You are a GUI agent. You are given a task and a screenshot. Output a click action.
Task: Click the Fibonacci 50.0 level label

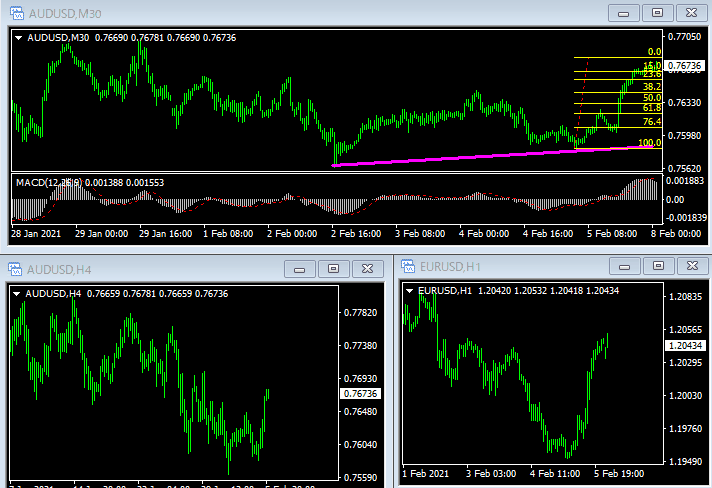[652, 98]
